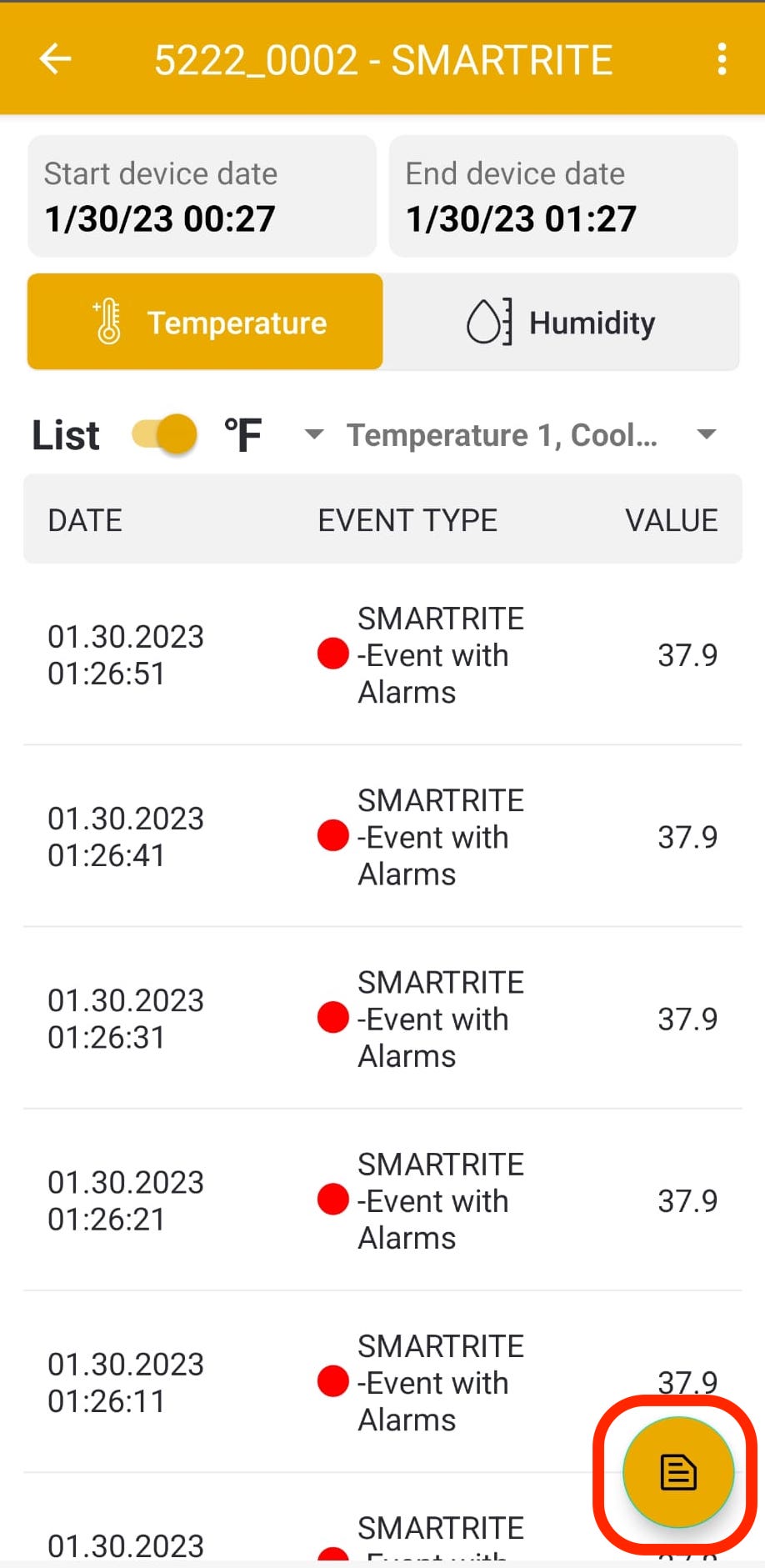The image size is (765, 1568).
Task: Click the thermometer icon on Temperature tab
Action: pos(108,322)
